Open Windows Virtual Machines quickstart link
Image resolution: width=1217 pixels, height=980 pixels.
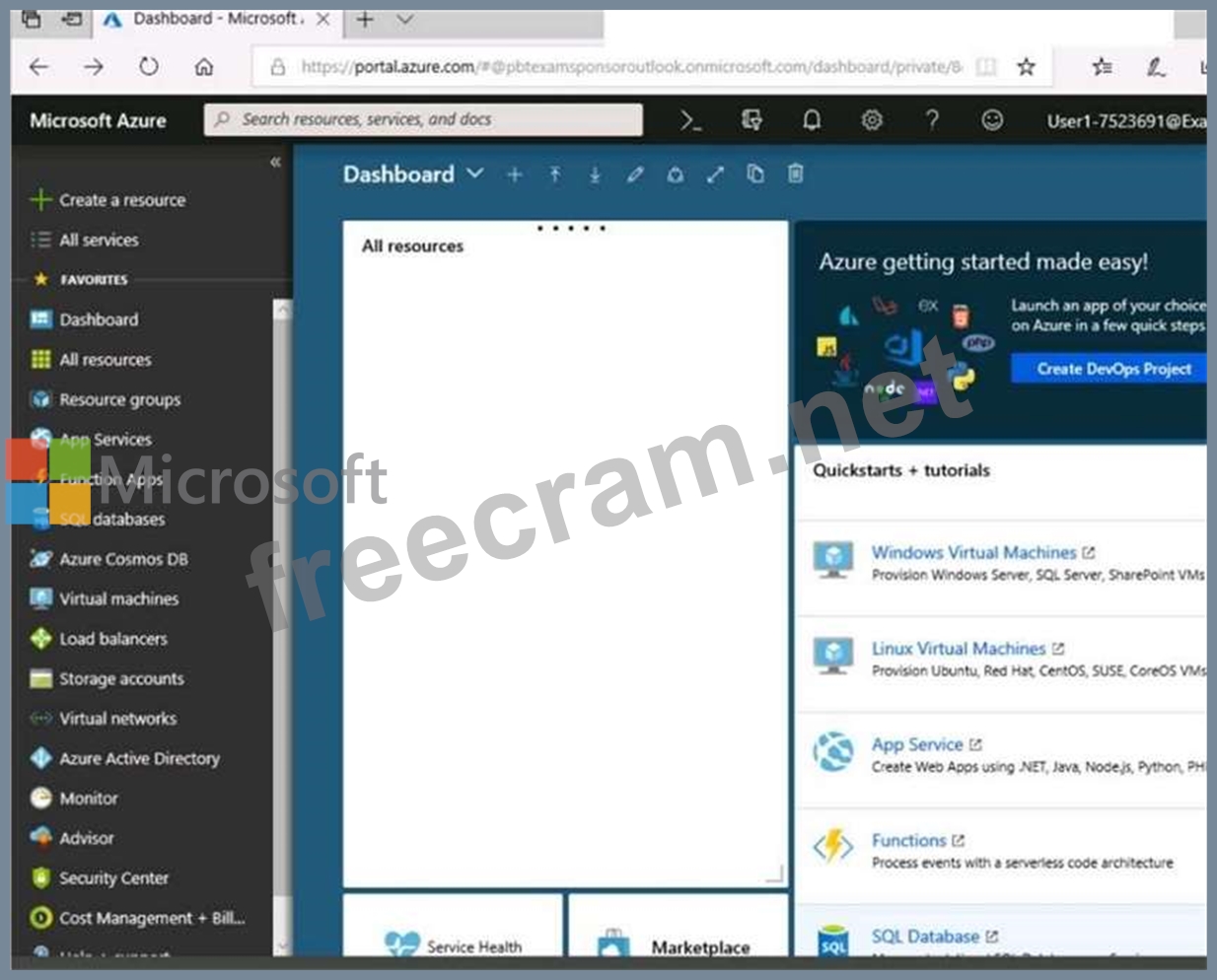[x=973, y=552]
